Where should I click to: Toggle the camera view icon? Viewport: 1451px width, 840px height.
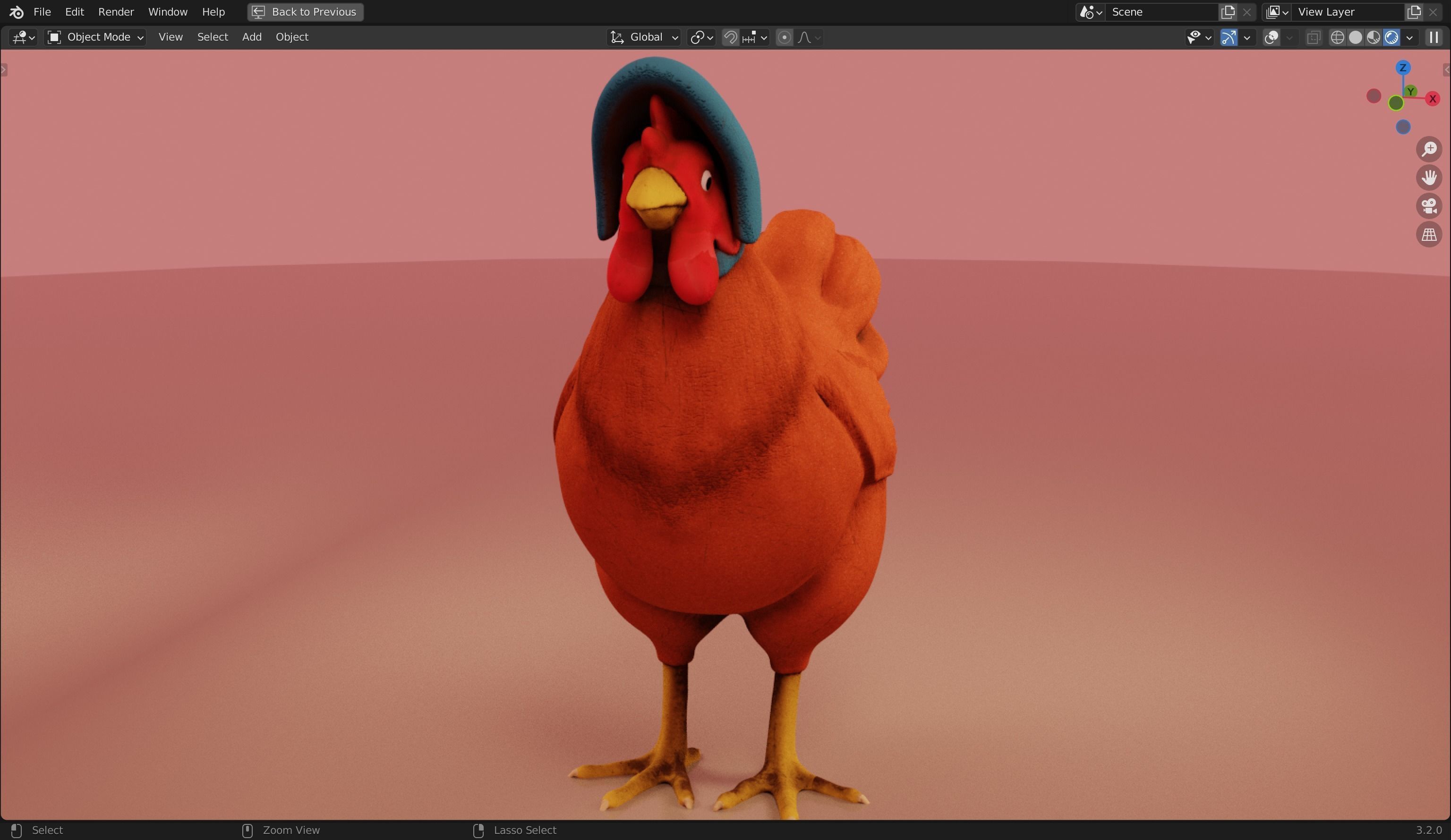pos(1429,206)
